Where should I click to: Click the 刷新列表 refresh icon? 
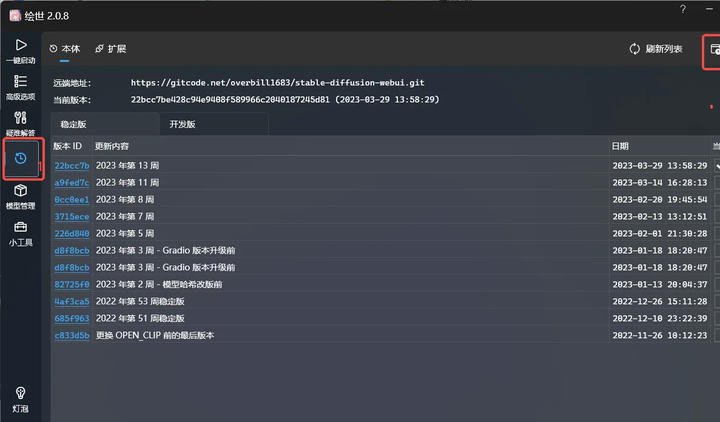635,49
